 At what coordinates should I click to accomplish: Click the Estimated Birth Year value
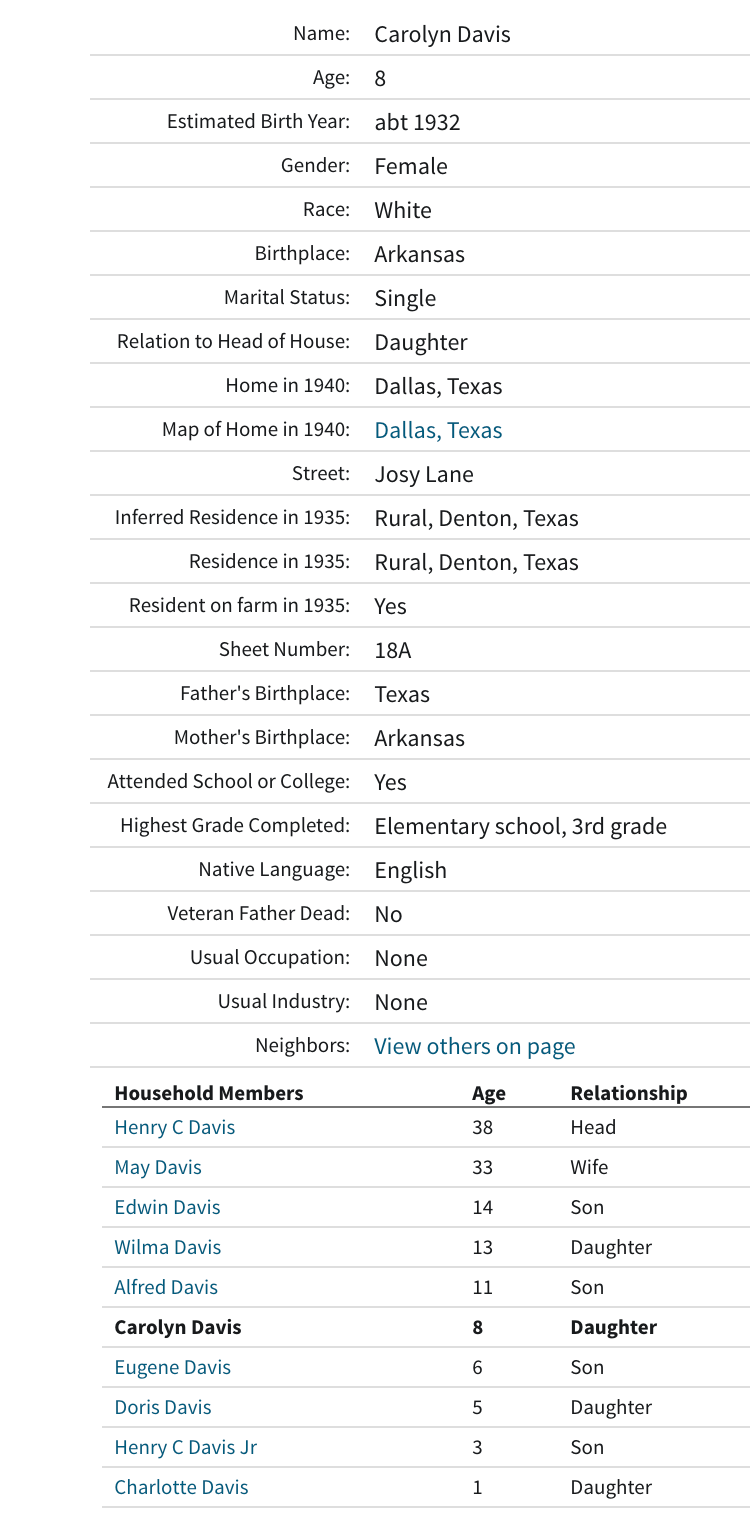[417, 122]
